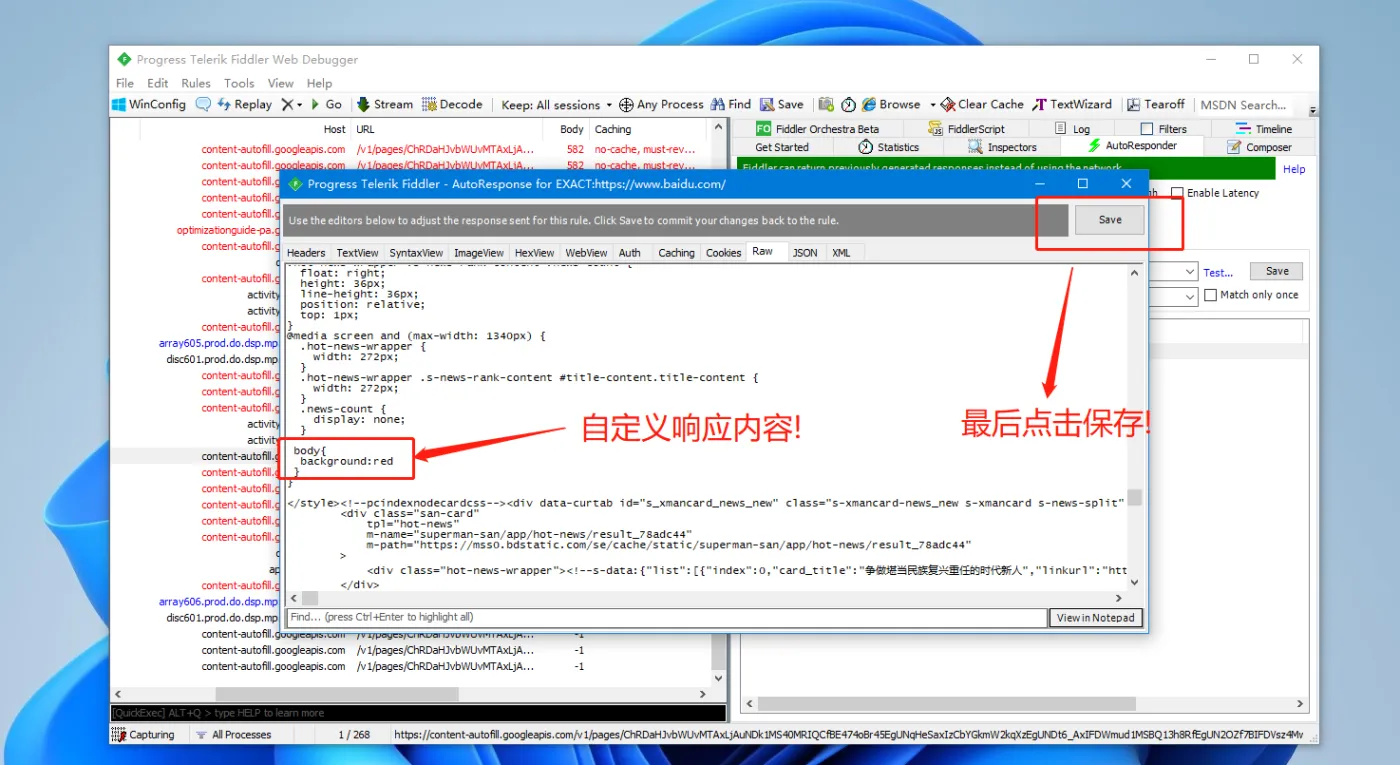
Task: Open Find sessions from the toolbar
Action: point(731,104)
